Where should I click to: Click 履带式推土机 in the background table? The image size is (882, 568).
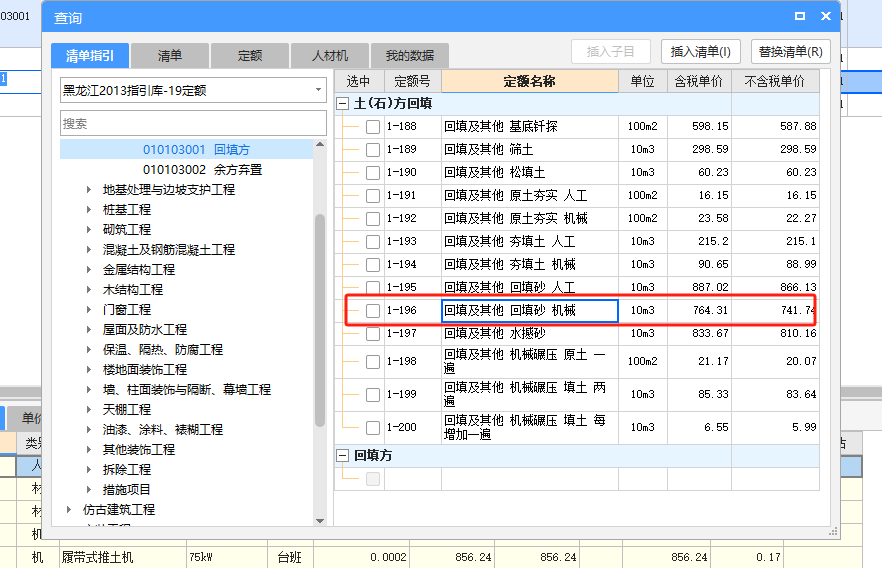point(98,557)
